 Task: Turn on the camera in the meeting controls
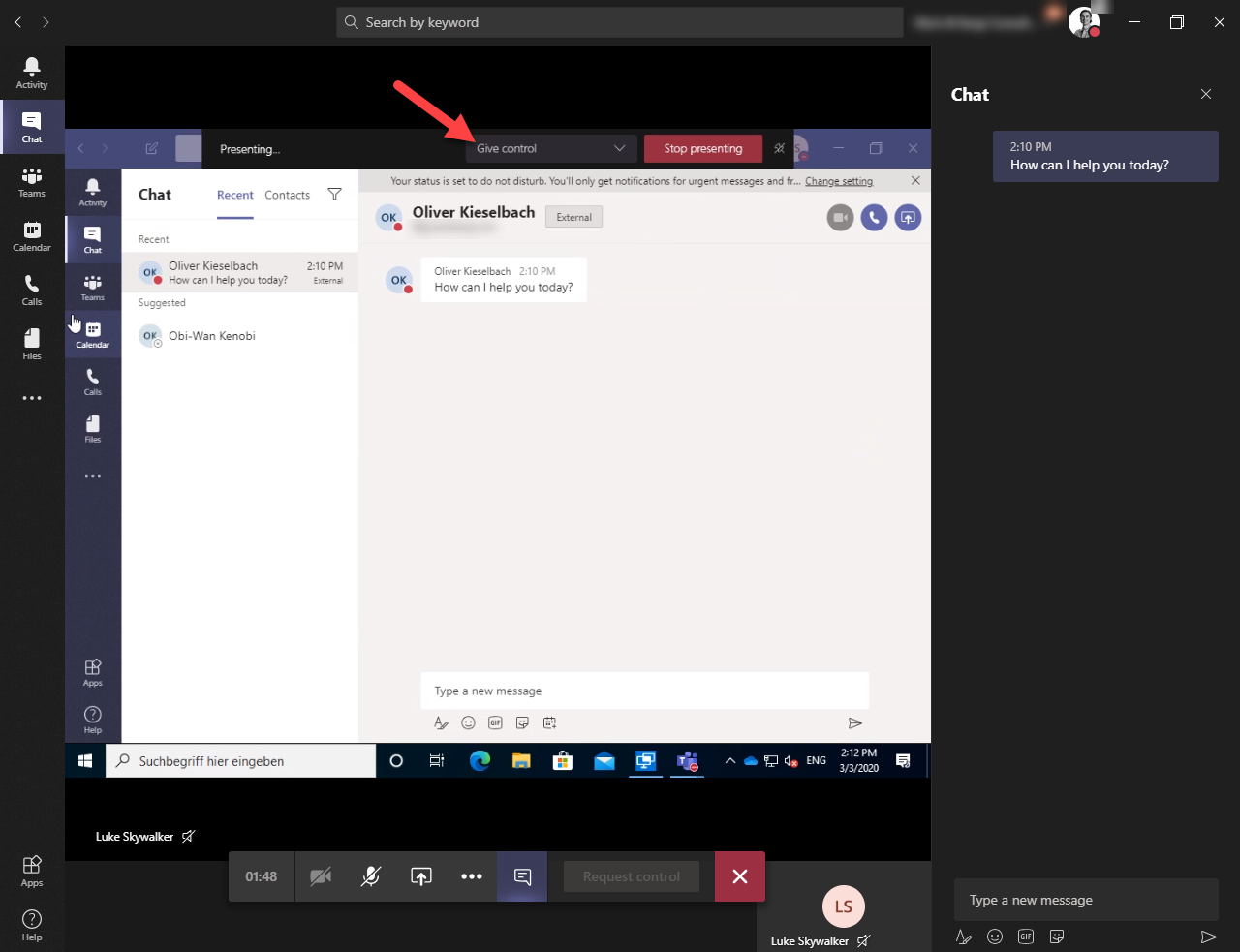coord(321,876)
